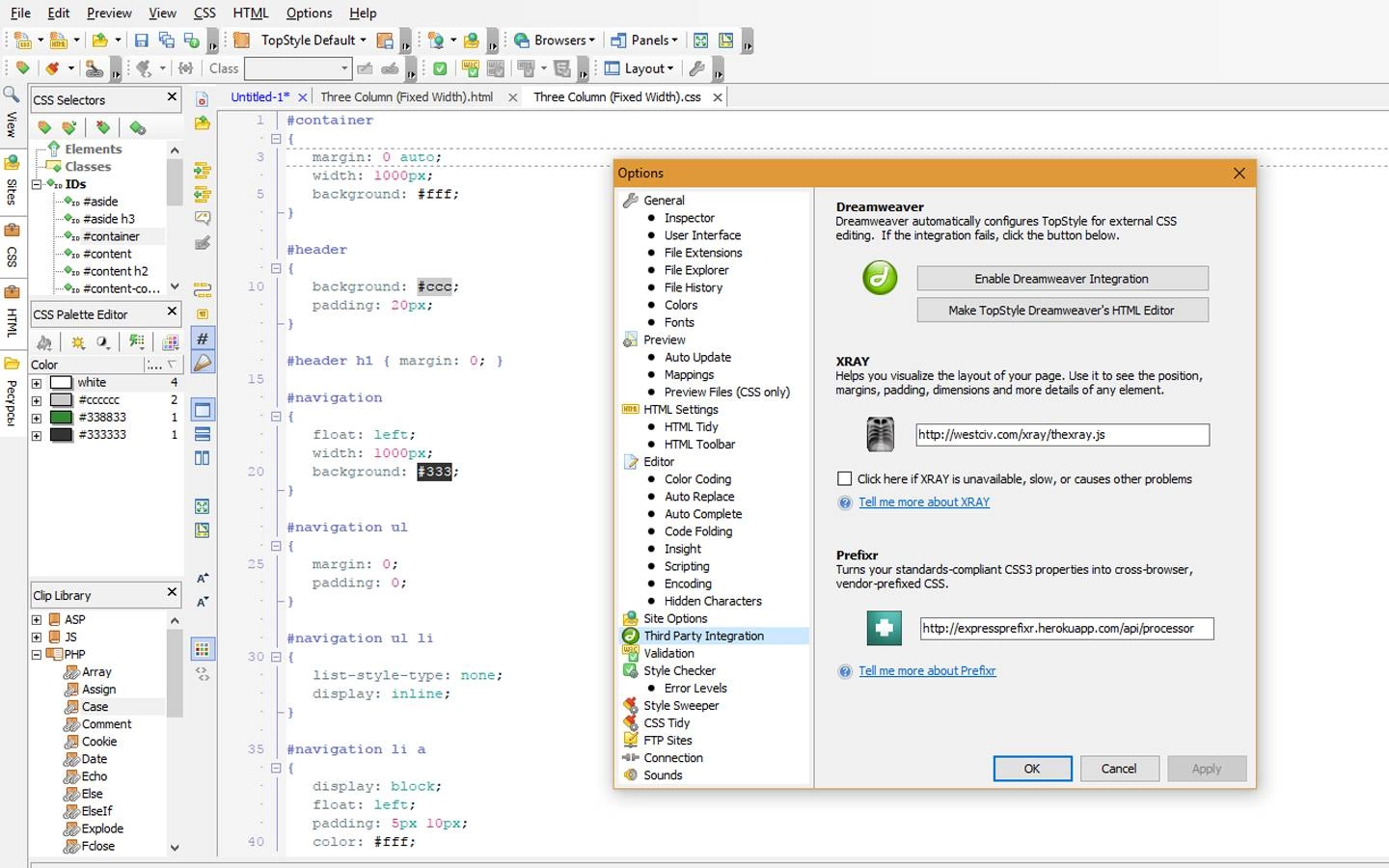Select Validation in Options tree
This screenshot has width=1389, height=868.
click(x=668, y=654)
